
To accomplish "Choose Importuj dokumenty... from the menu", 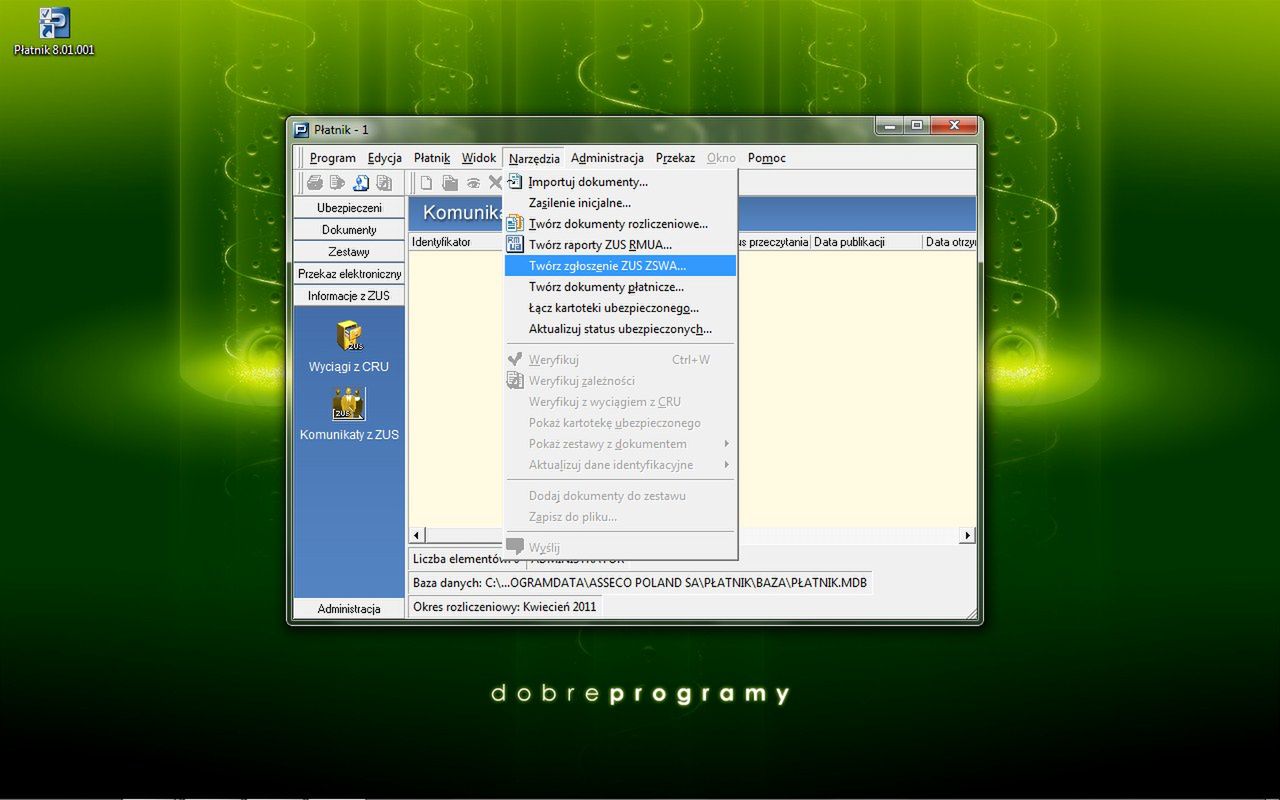I will [620, 182].
